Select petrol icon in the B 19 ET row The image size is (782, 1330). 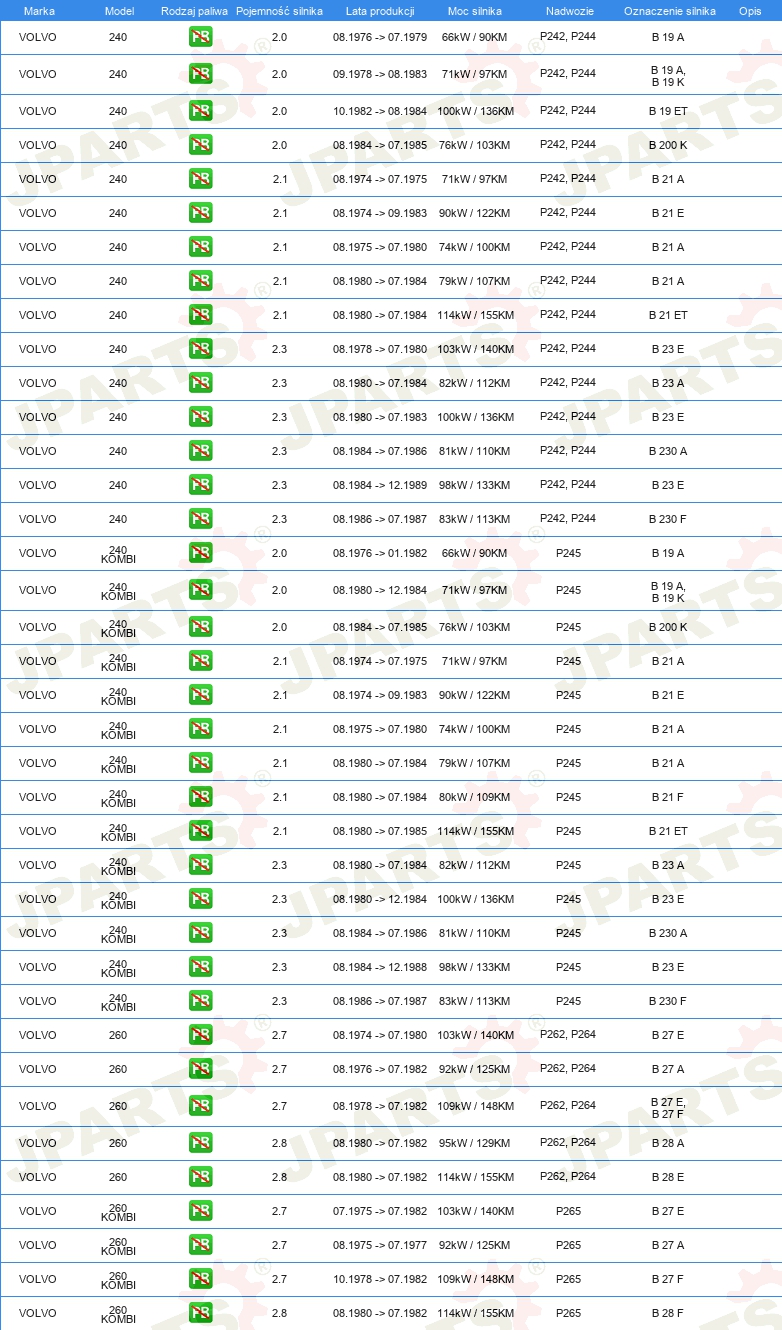coord(201,111)
